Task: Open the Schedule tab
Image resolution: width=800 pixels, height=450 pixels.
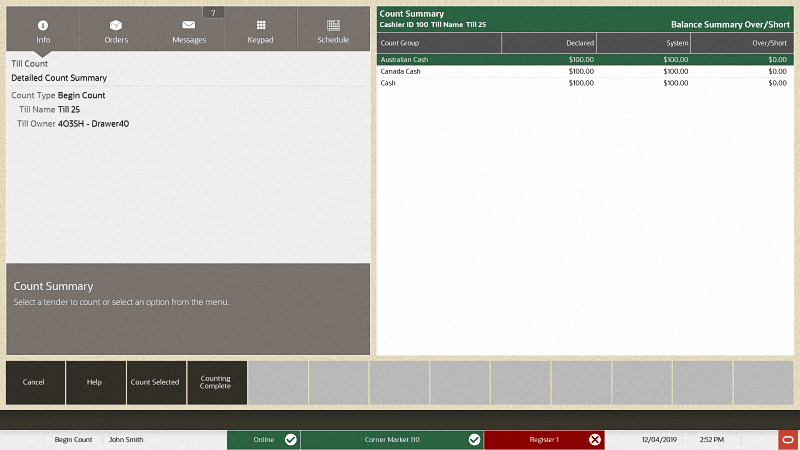Action: click(x=333, y=29)
